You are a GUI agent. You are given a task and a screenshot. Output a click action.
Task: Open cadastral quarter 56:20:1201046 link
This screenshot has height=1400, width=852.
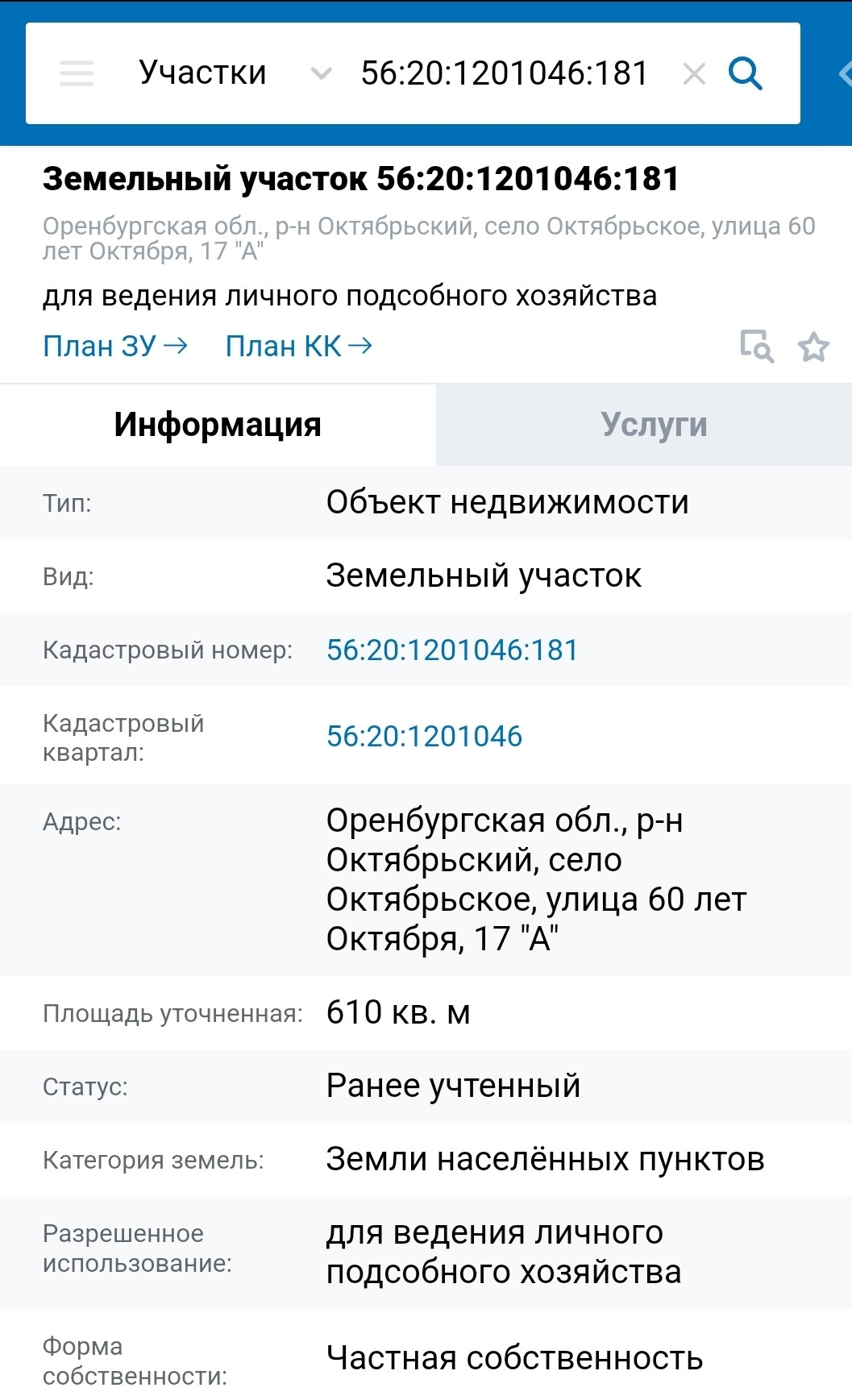[x=424, y=737]
